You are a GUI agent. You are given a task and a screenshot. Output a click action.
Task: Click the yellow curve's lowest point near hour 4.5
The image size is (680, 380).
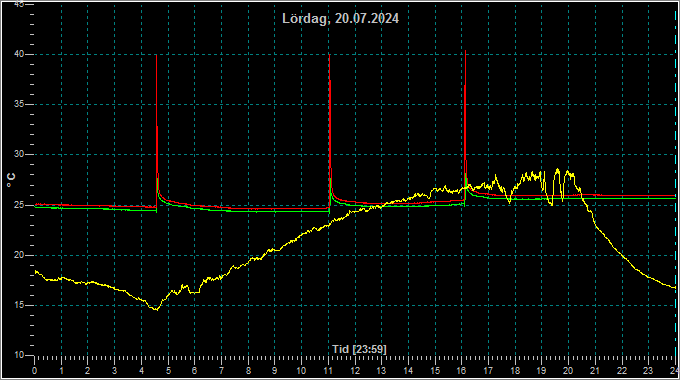[x=156, y=310]
